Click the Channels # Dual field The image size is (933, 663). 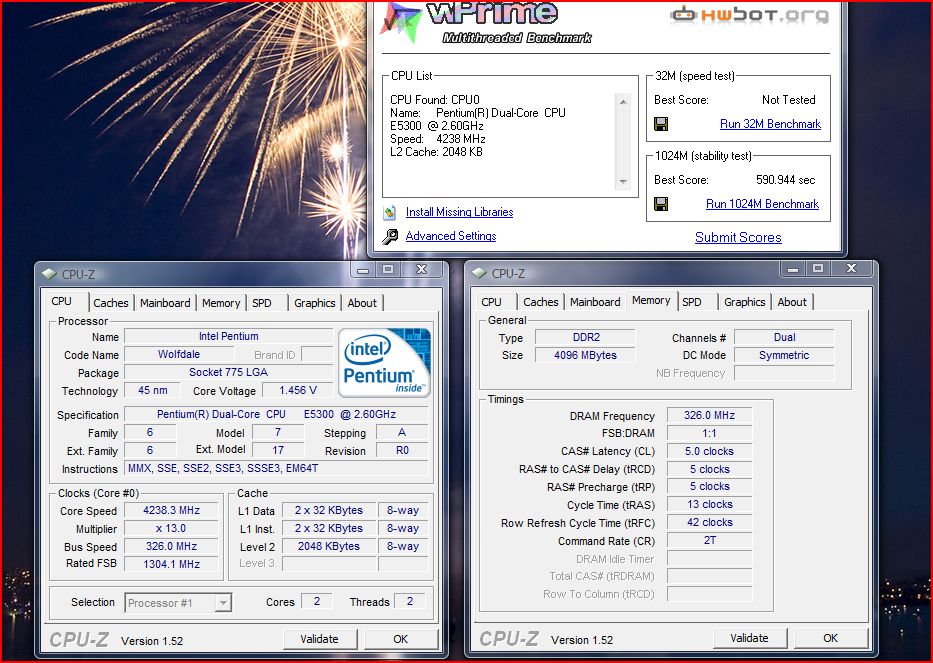784,337
